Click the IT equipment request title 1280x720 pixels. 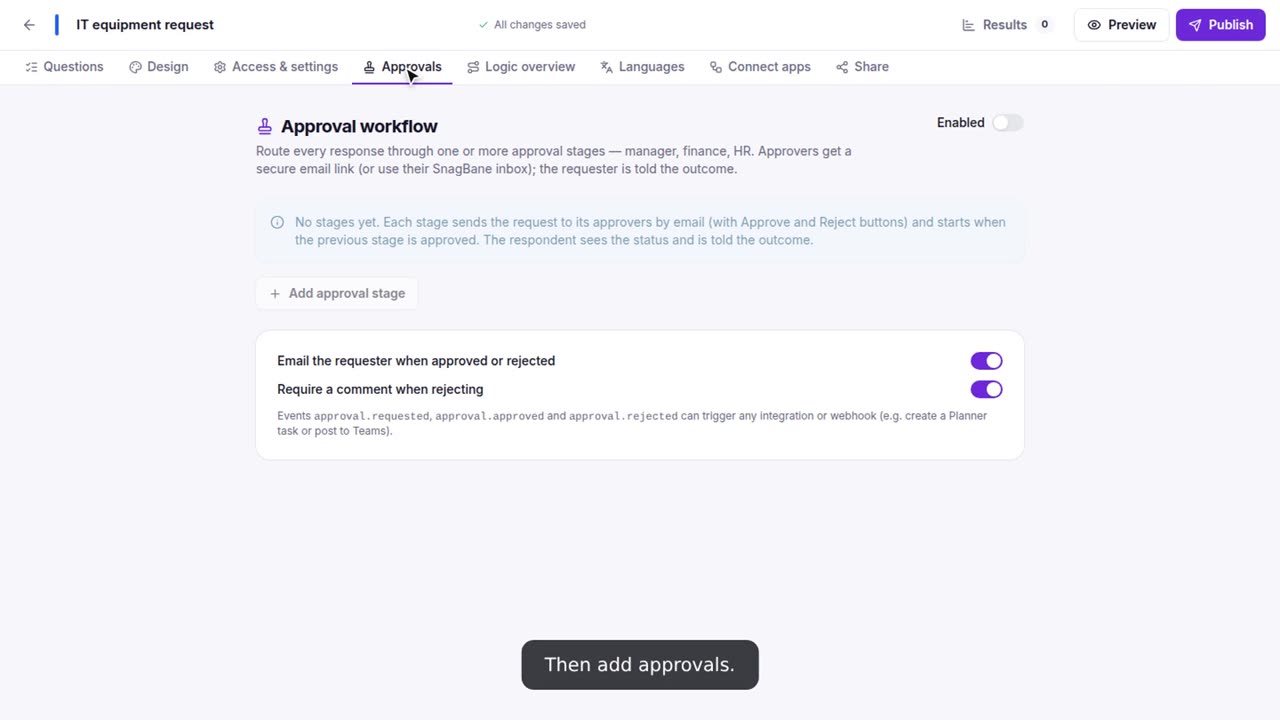pyautogui.click(x=145, y=25)
